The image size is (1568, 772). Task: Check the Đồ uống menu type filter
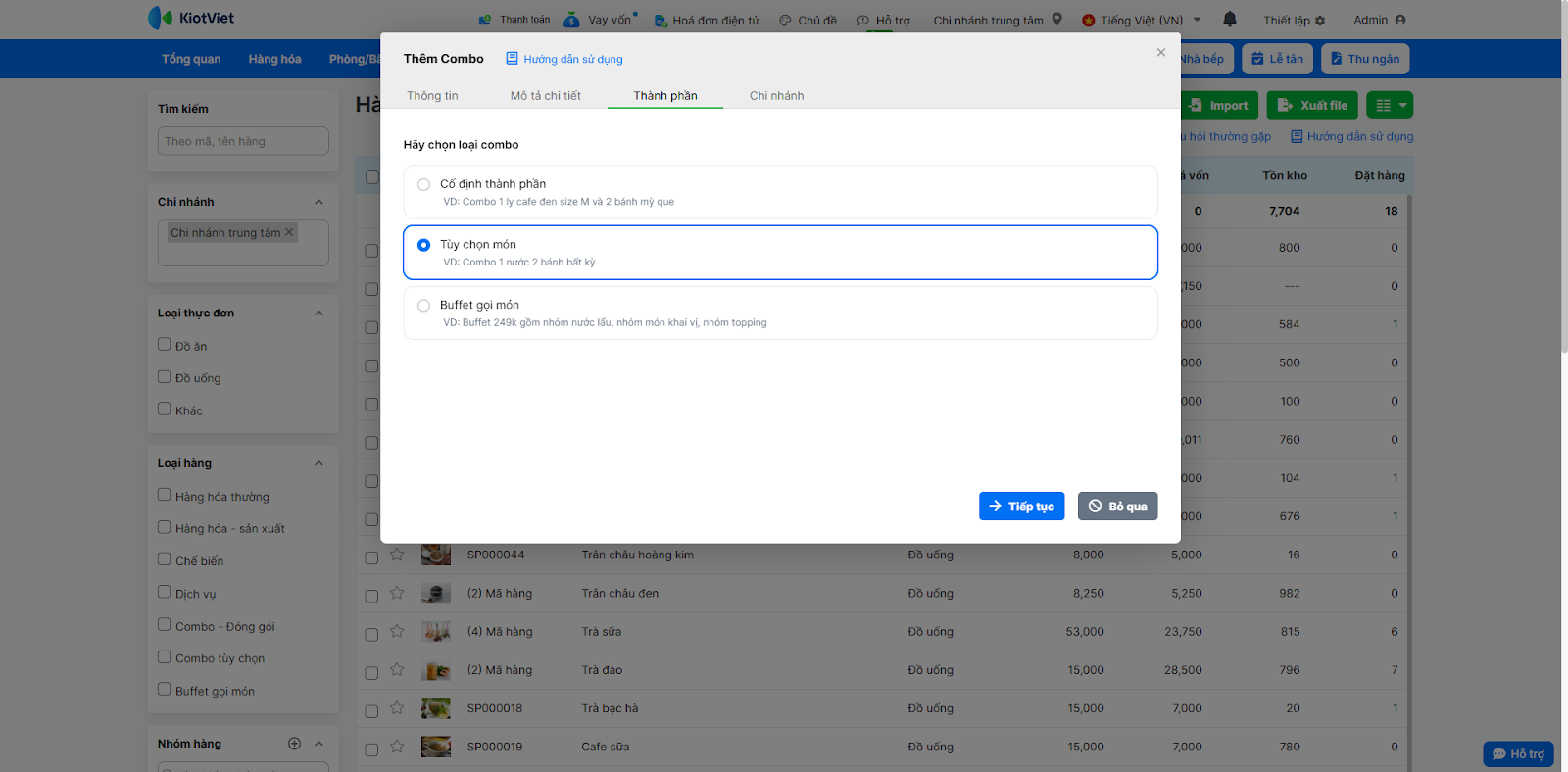165,377
